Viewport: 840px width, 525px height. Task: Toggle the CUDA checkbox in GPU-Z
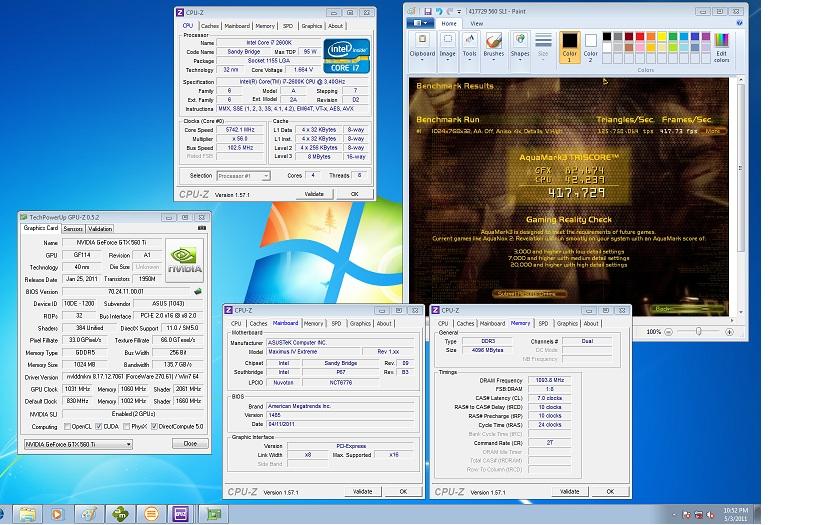tap(99, 427)
